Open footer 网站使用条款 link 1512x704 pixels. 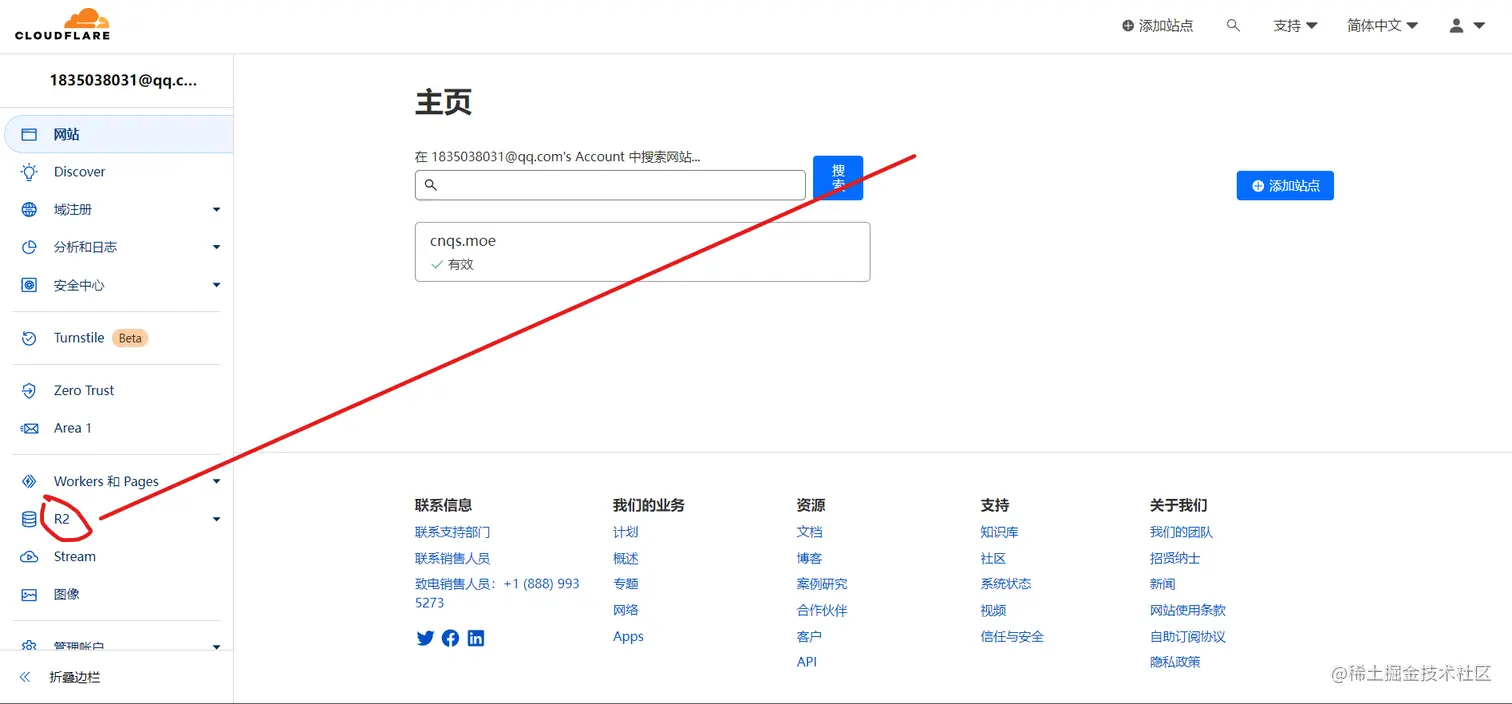(1188, 610)
